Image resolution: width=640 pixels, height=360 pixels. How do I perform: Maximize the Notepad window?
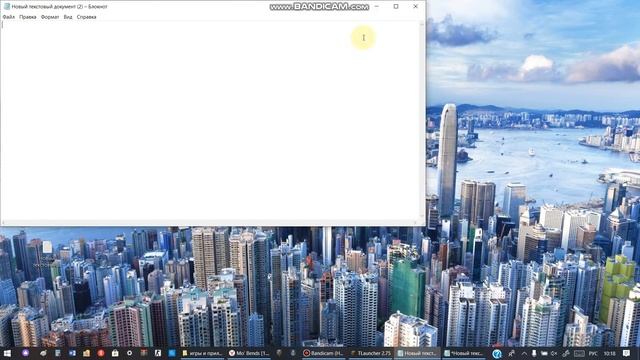click(396, 7)
